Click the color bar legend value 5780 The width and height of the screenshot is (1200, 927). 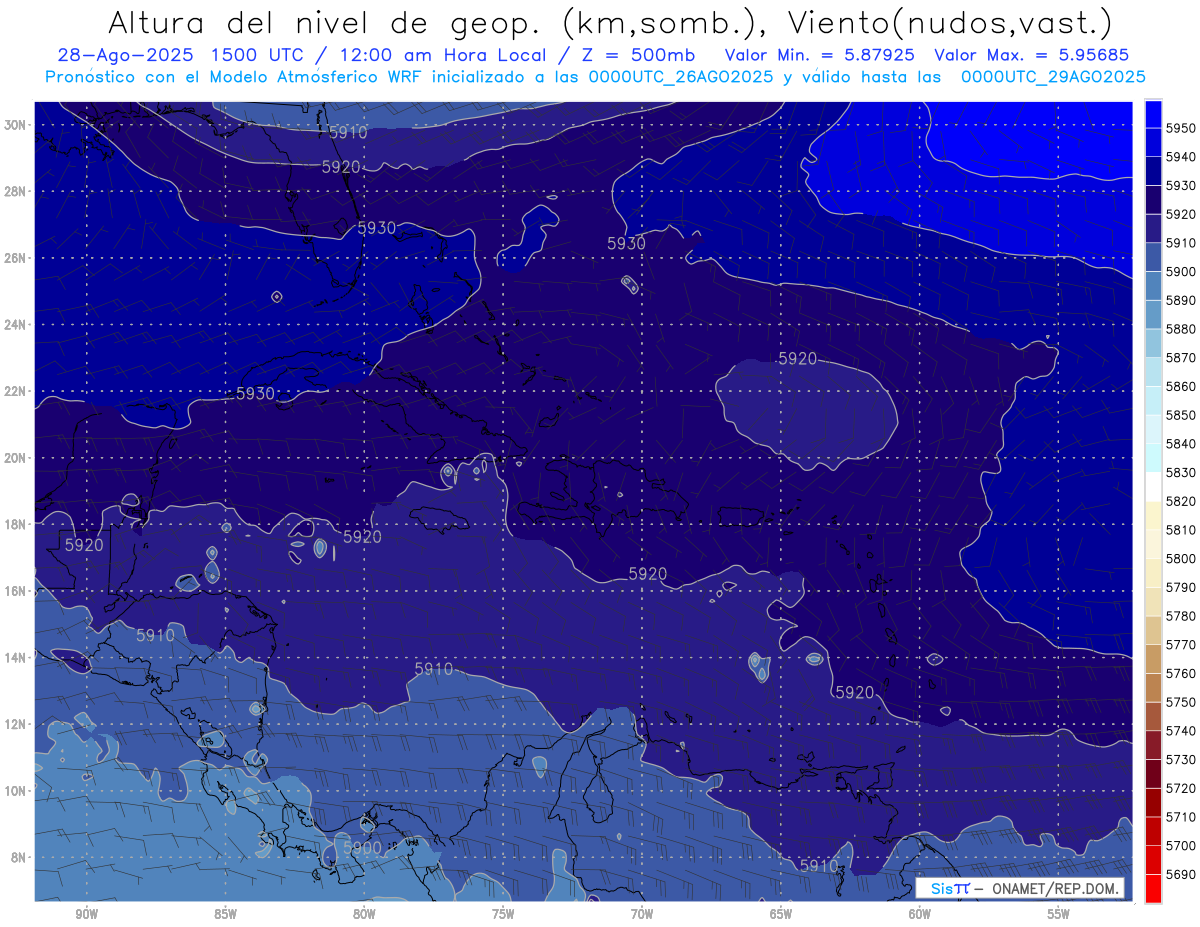(x=1180, y=616)
